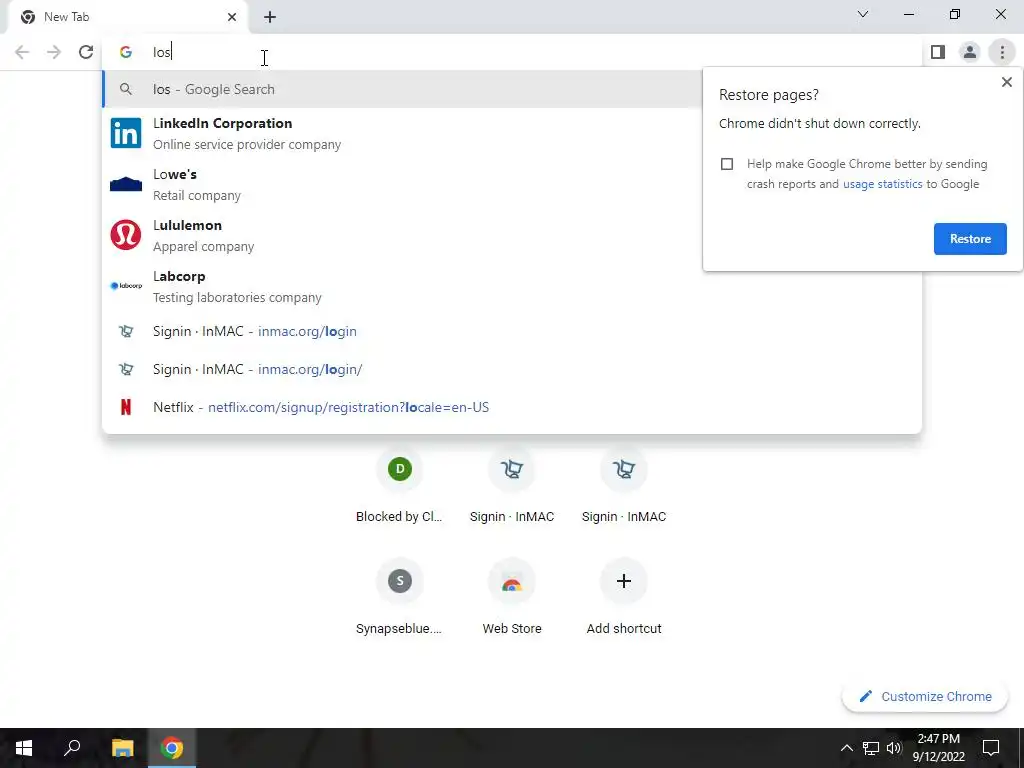Open the inmac.org/login suggestion without trailing slash

click(x=512, y=331)
